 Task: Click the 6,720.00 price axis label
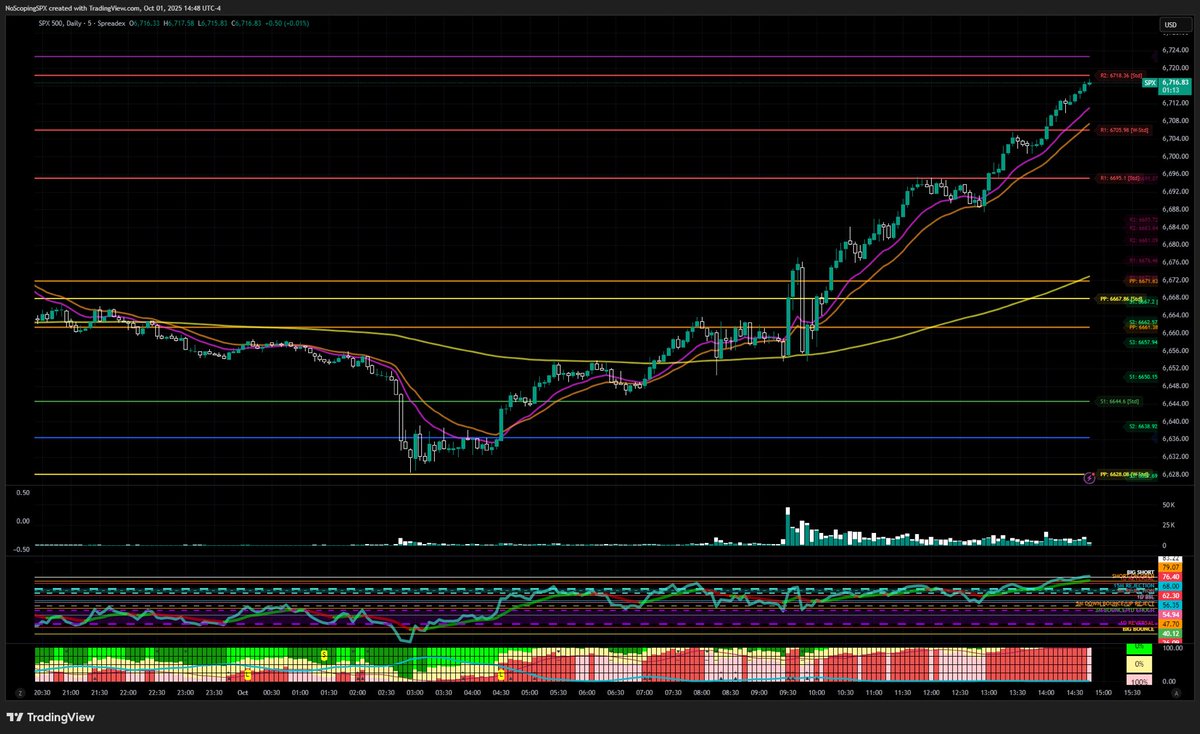tap(1174, 67)
